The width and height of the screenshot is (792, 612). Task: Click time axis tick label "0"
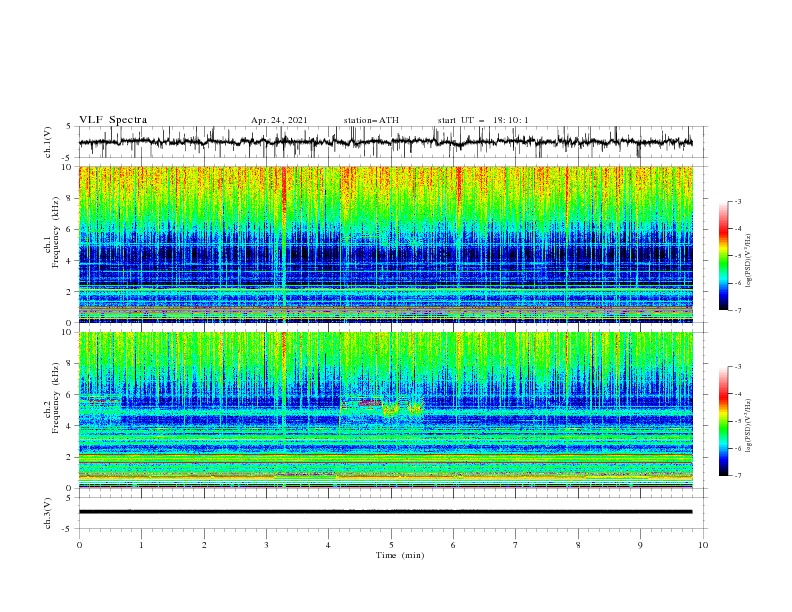click(79, 545)
